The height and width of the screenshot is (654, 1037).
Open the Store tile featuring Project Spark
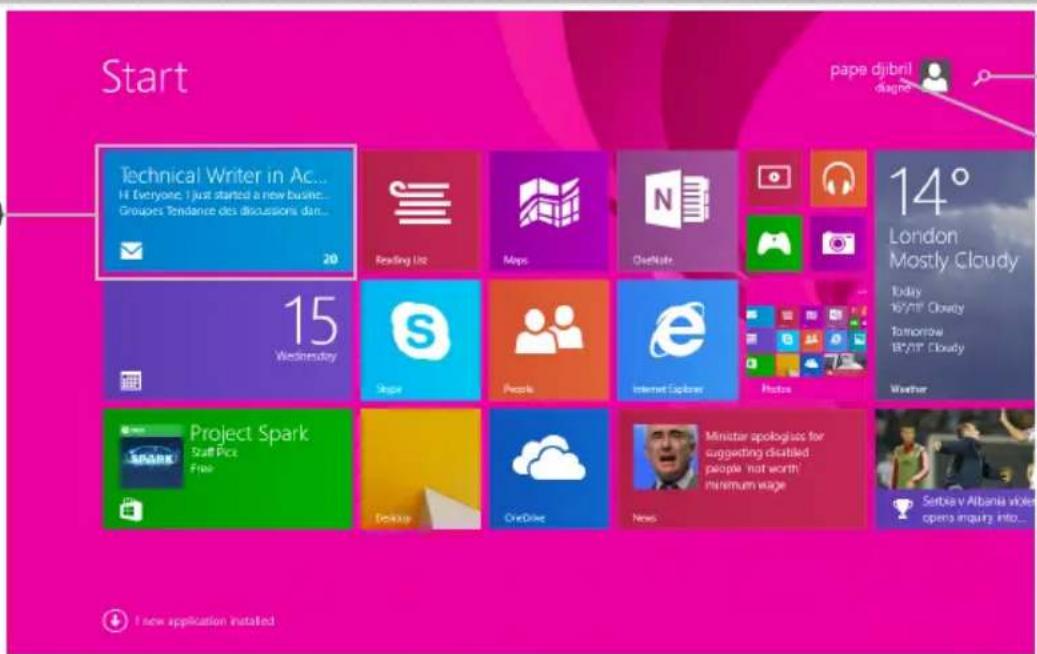(x=227, y=469)
